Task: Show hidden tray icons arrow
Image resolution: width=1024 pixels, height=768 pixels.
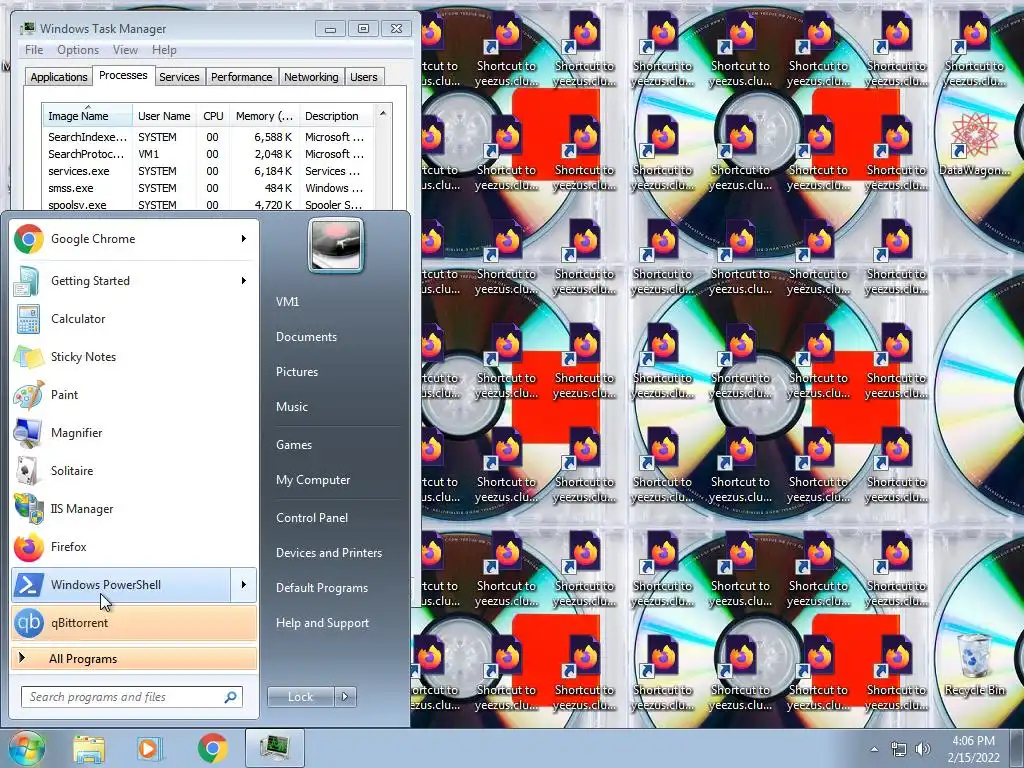Action: (874, 750)
